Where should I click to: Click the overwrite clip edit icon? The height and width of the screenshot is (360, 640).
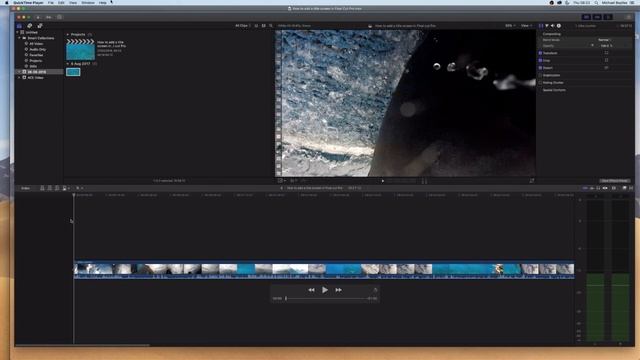[x=64, y=188]
